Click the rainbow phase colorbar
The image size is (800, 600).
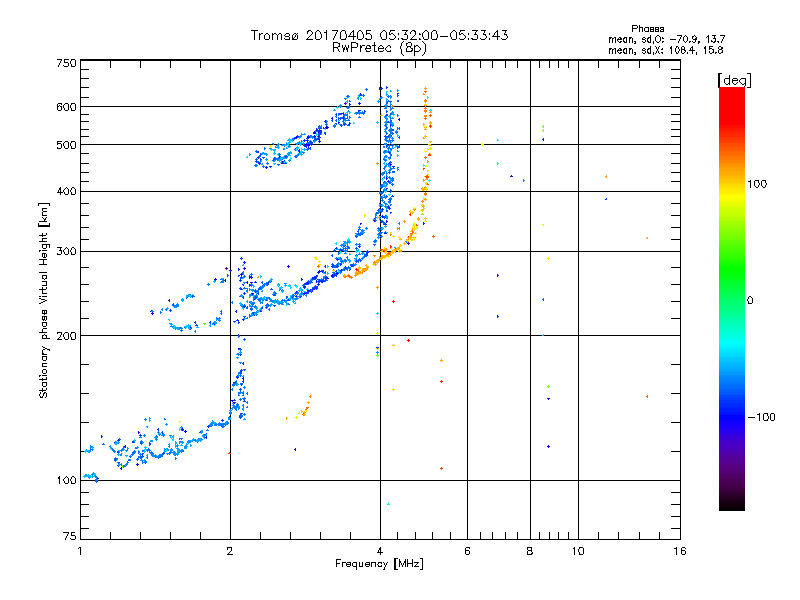(732, 298)
